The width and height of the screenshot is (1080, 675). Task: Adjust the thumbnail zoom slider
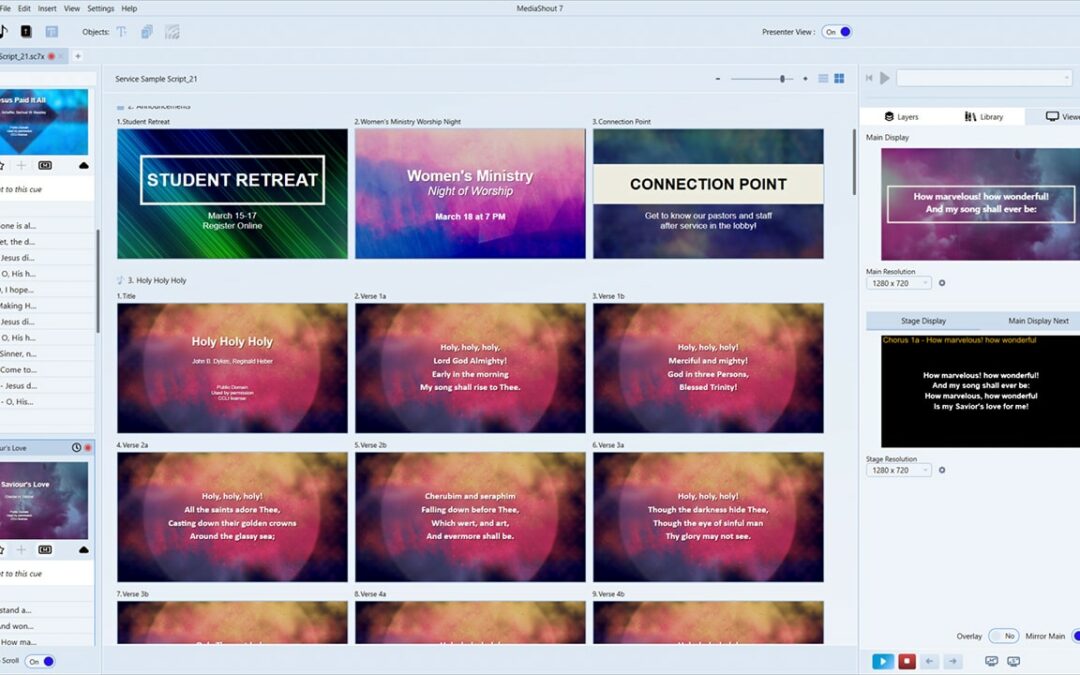782,79
